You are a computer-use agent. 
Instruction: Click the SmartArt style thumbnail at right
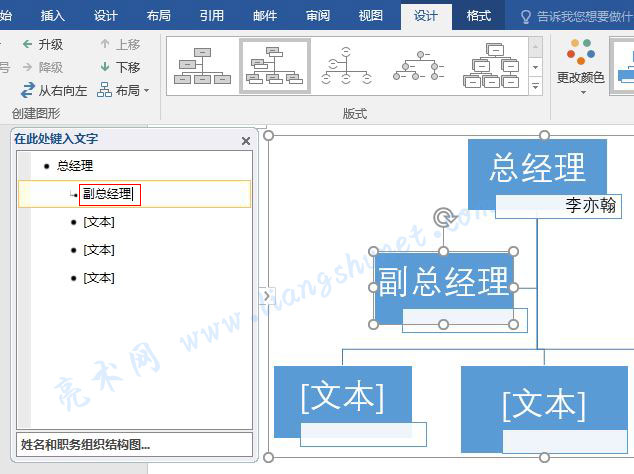[x=622, y=66]
